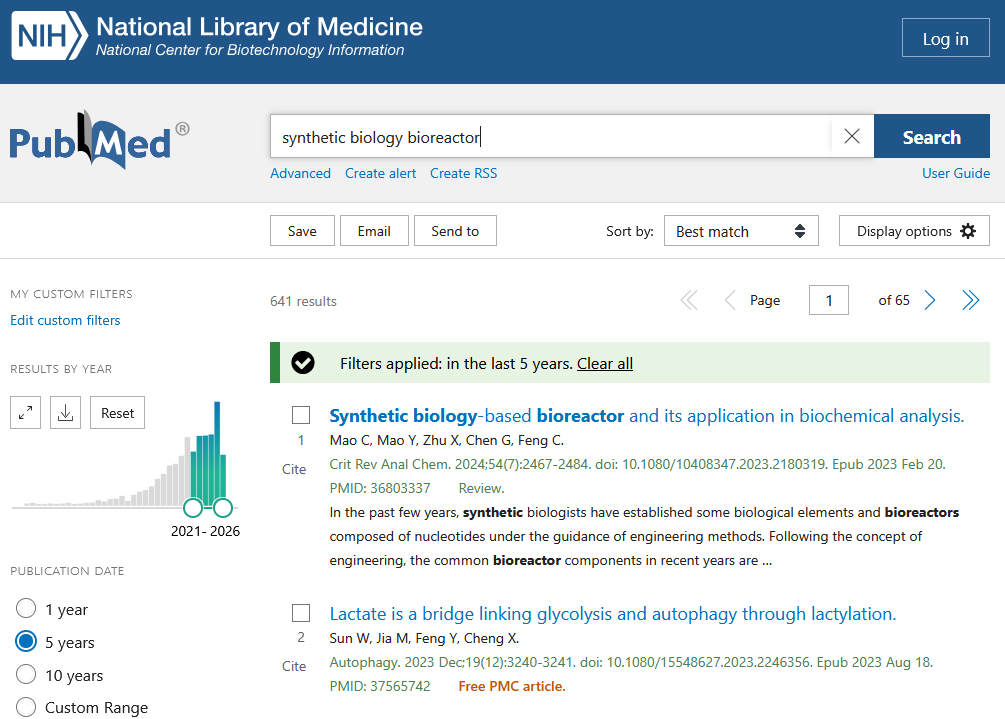This screenshot has height=719, width=1005.
Task: Click the 'Free PMC article.' label
Action: (512, 686)
